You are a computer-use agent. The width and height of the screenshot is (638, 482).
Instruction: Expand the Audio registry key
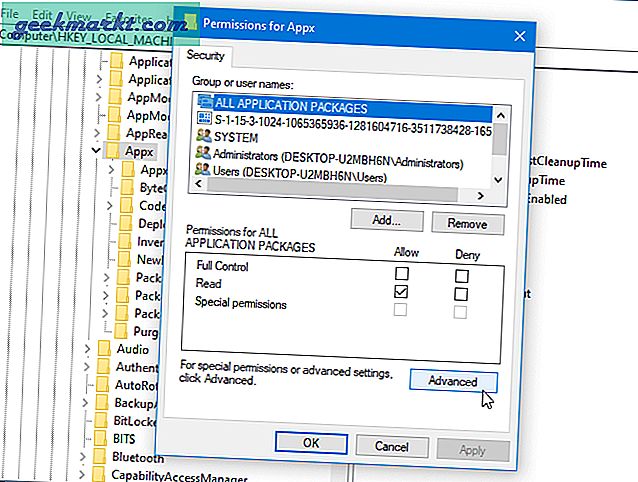[x=87, y=349]
